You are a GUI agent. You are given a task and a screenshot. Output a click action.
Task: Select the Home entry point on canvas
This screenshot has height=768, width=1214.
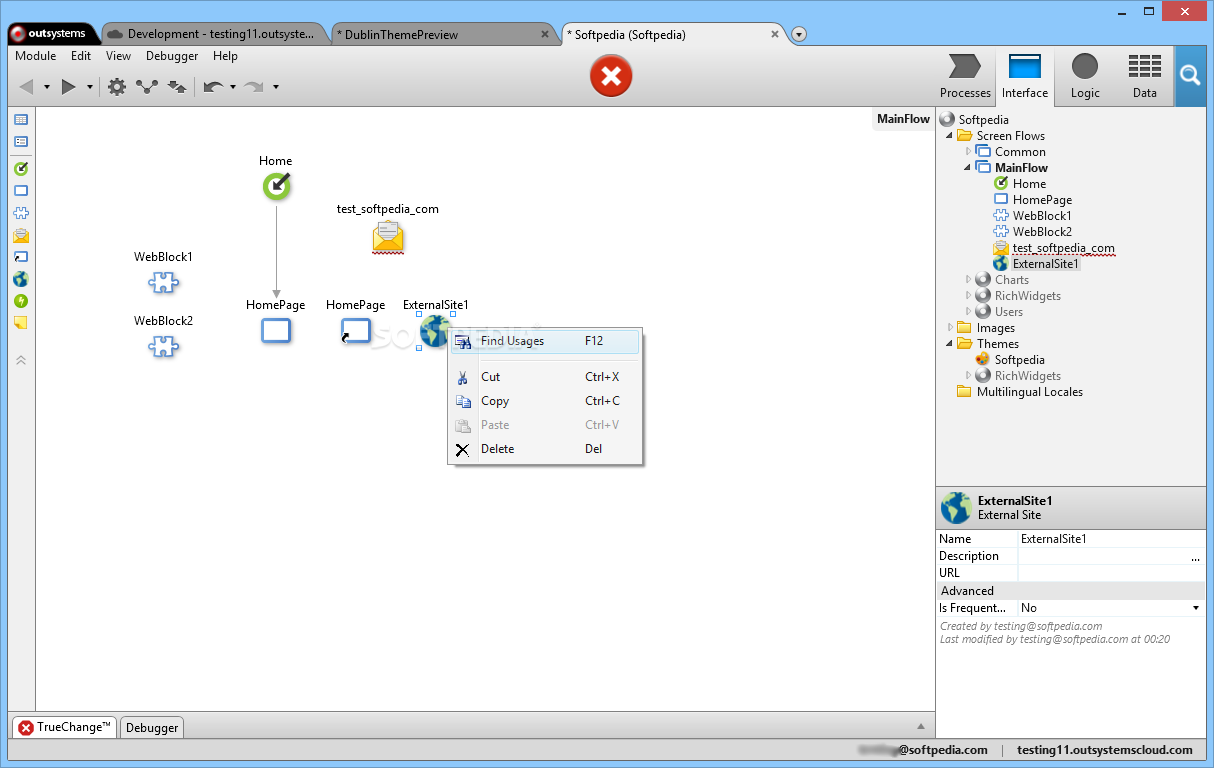pos(277,186)
